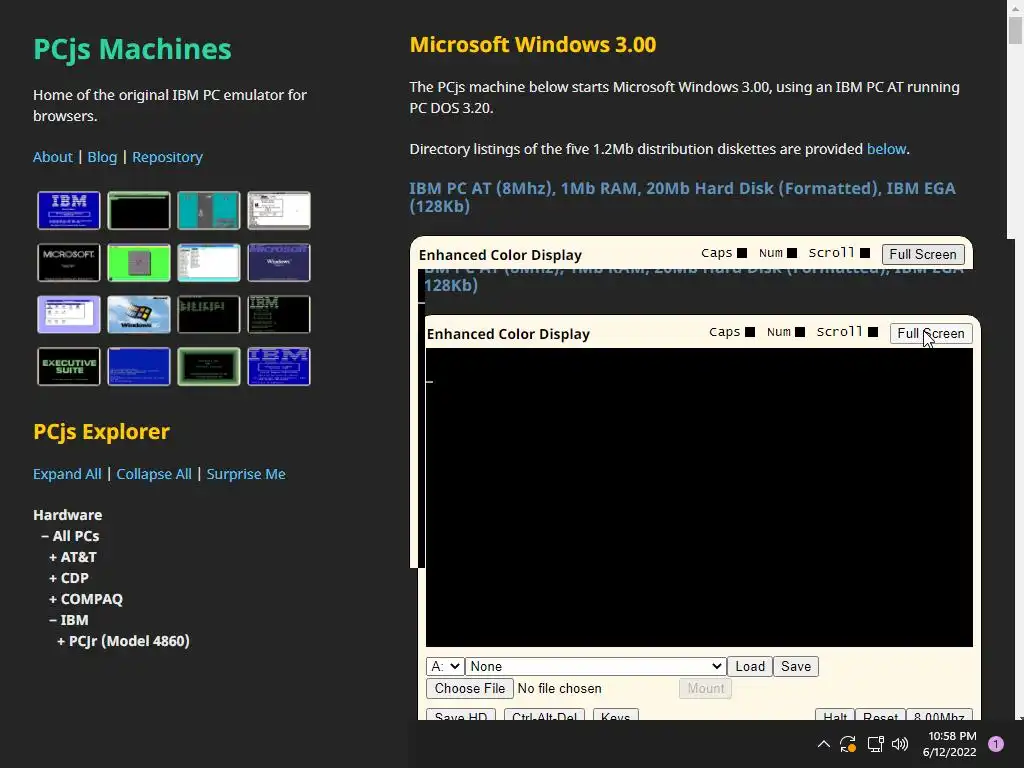Show hidden icons in system tray
The height and width of the screenshot is (768, 1024).
824,744
